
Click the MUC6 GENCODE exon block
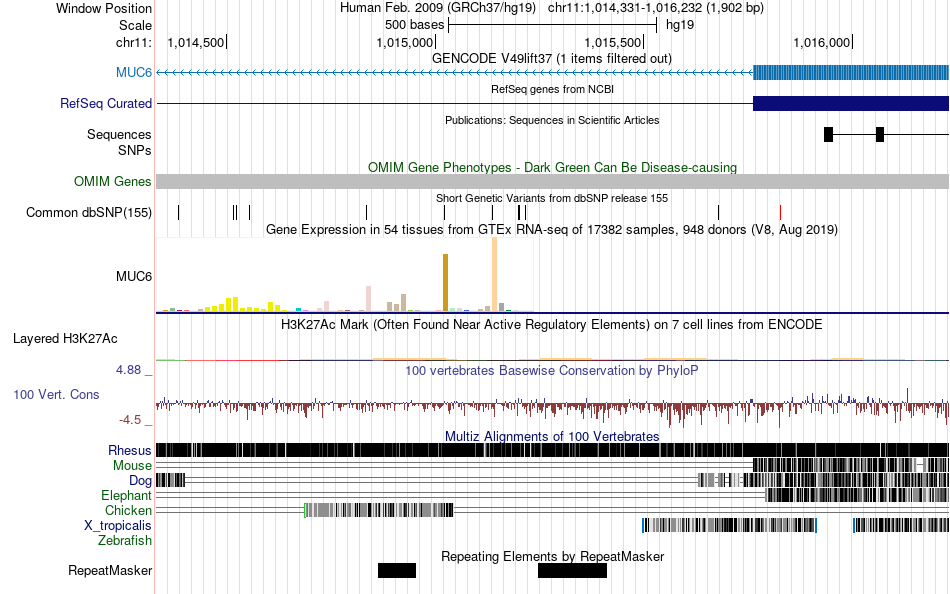coord(851,72)
